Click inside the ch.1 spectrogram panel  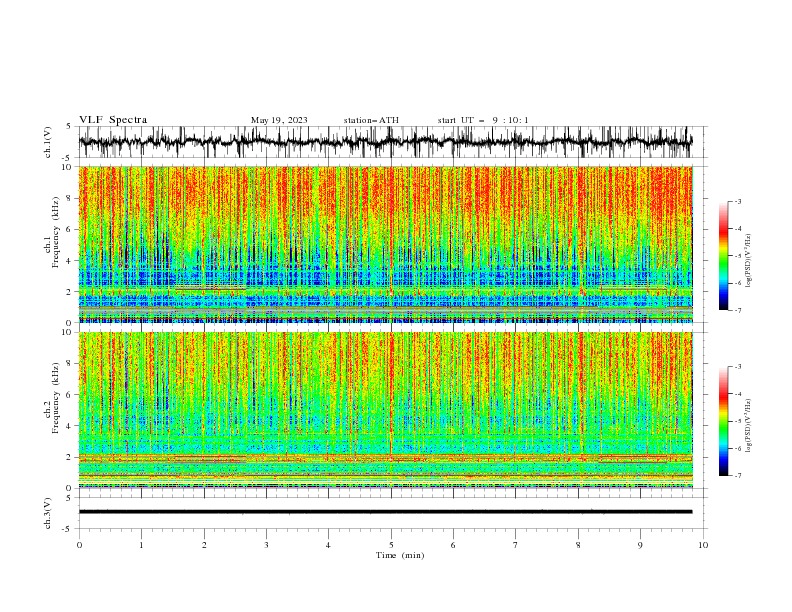click(x=385, y=244)
